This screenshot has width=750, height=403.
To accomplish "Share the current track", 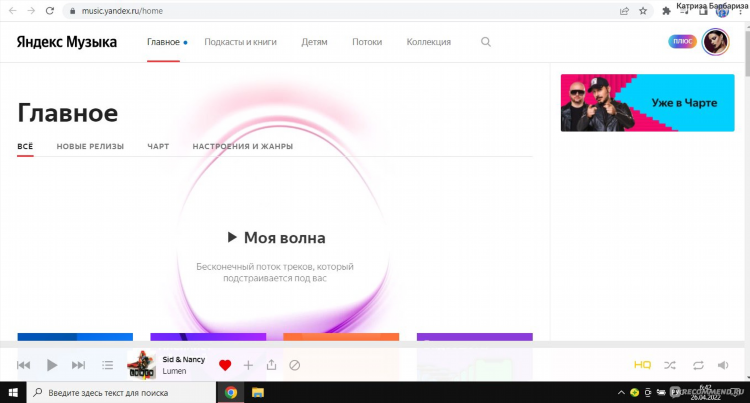I will coord(271,365).
